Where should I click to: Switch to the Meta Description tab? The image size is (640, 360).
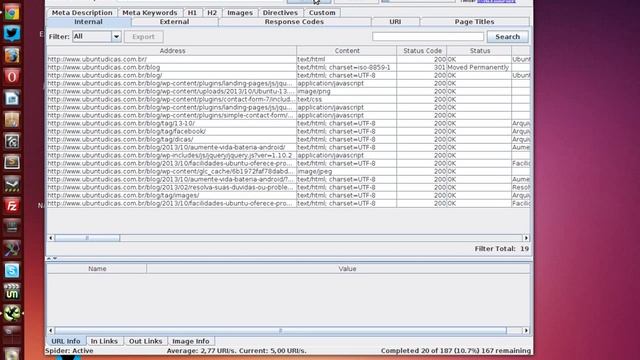82,13
